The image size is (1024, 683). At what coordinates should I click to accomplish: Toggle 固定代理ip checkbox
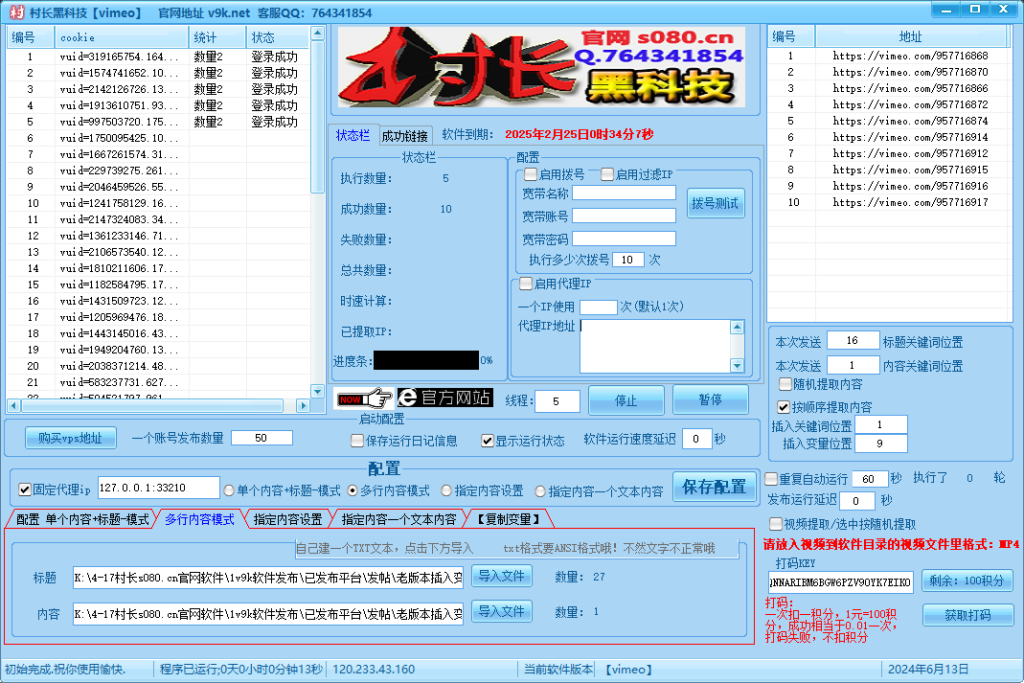[25, 489]
